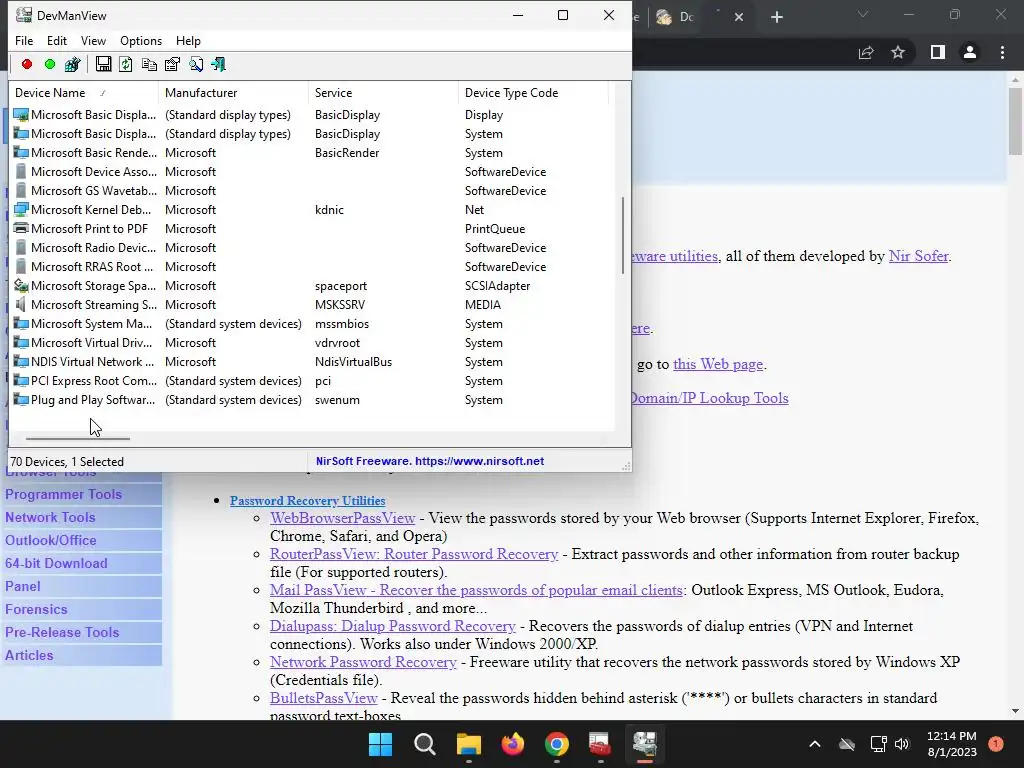
Task: Click the notification badge in the tray
Action: 996,744
